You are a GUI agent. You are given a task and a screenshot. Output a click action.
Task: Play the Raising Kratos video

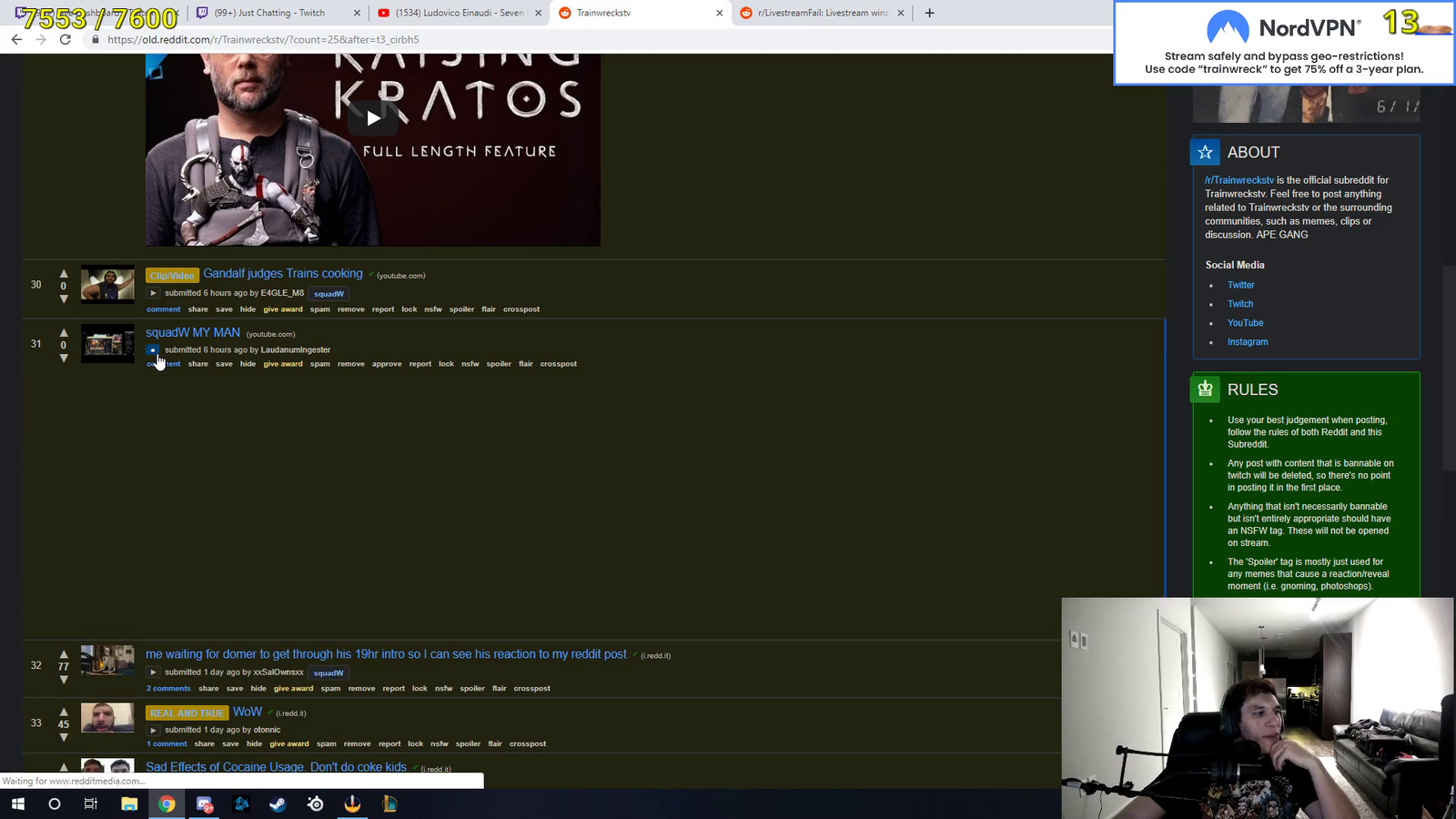(x=373, y=117)
